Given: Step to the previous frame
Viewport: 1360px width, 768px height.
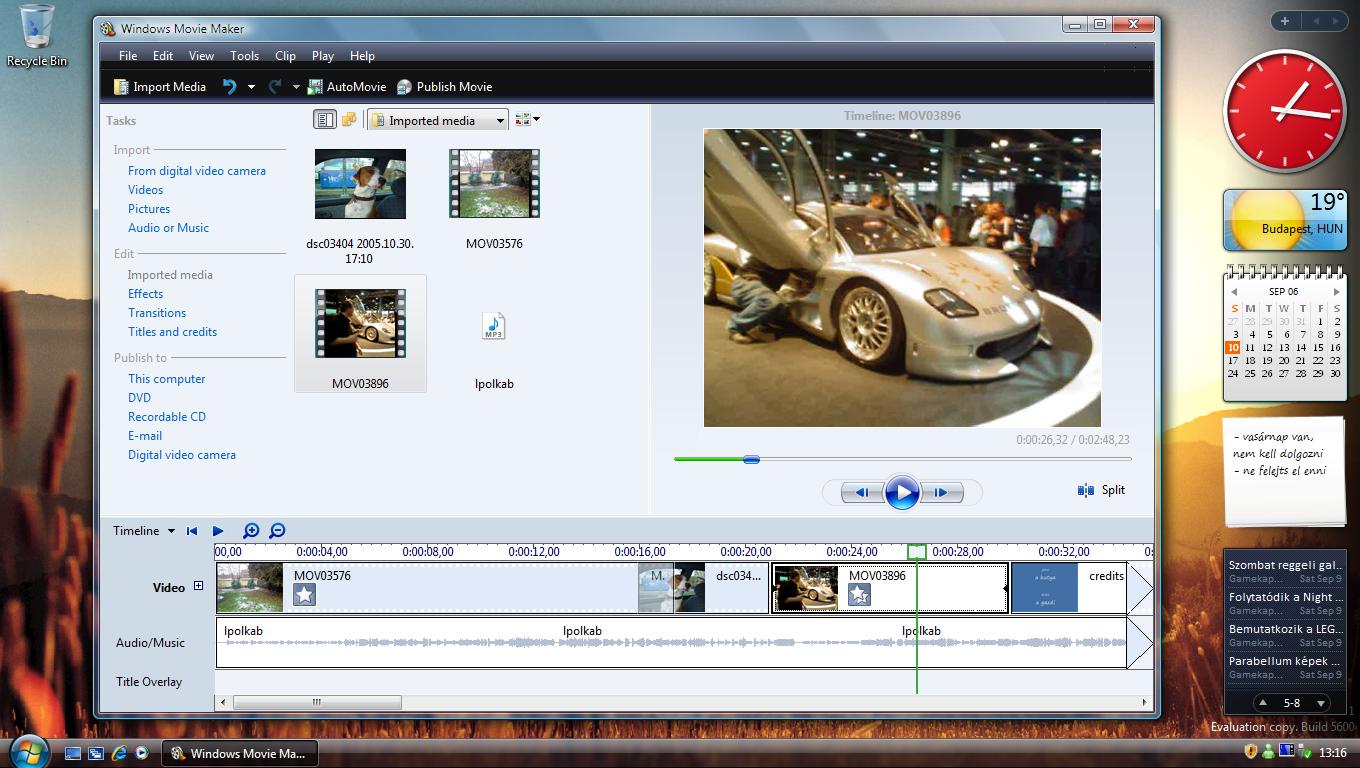Looking at the screenshot, I should tap(861, 492).
